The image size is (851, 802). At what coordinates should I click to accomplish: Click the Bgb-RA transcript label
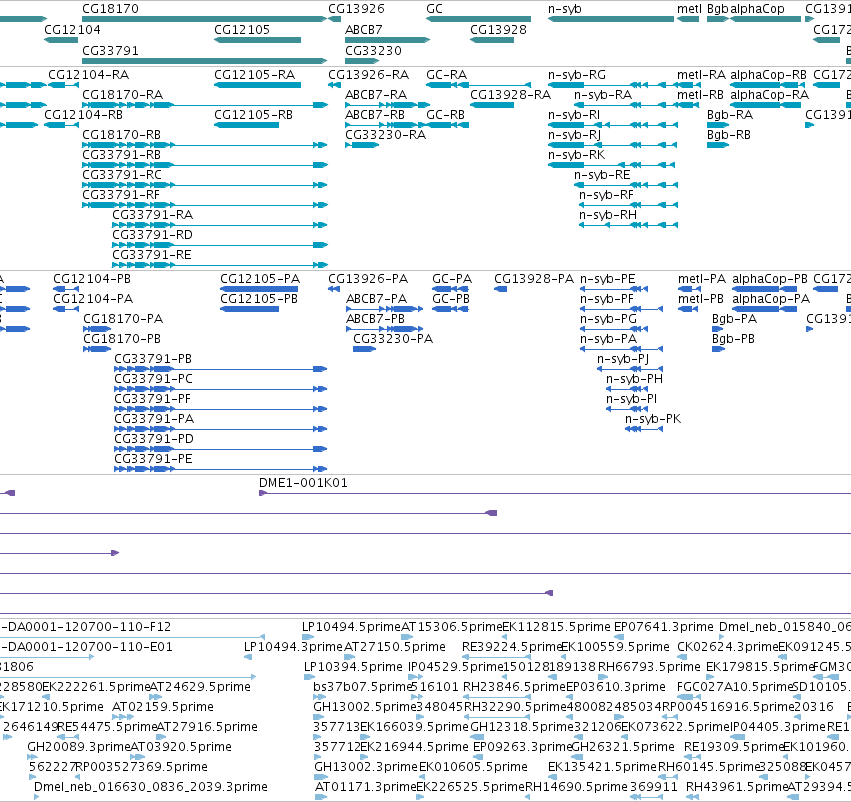[729, 114]
